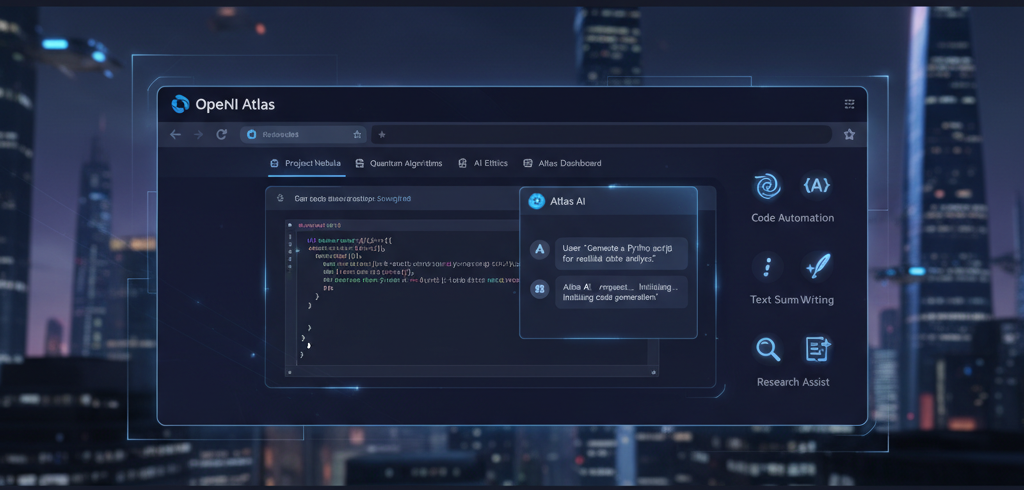Click the browser back arrow

[x=176, y=134]
